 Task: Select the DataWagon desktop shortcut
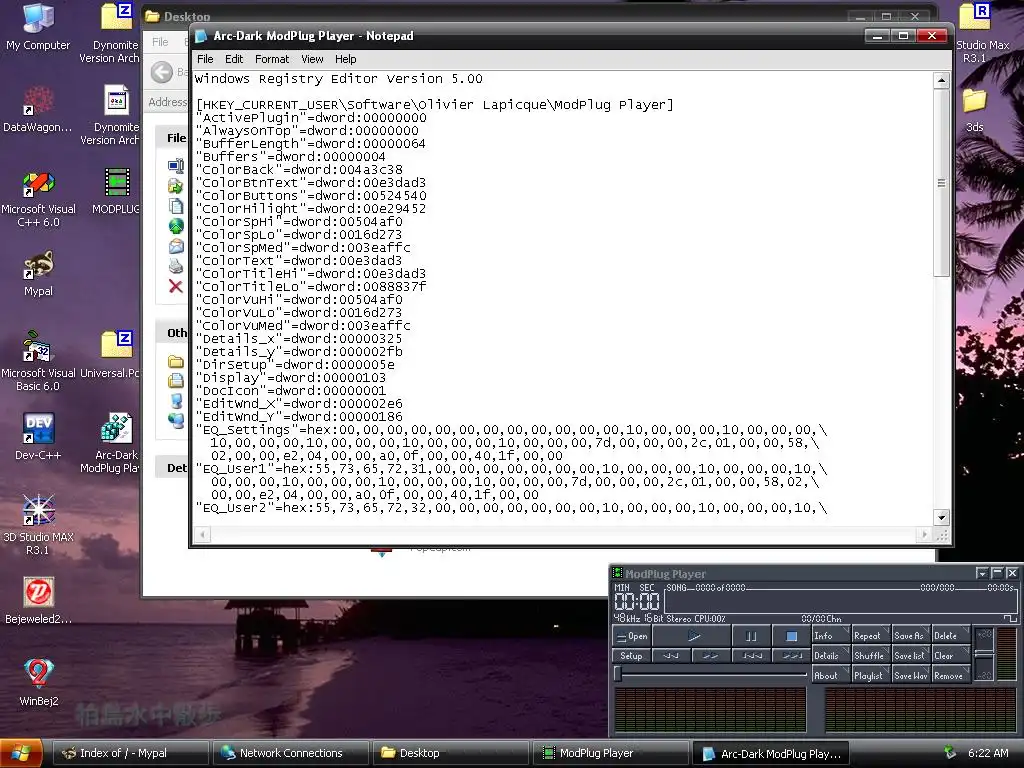tap(38, 109)
